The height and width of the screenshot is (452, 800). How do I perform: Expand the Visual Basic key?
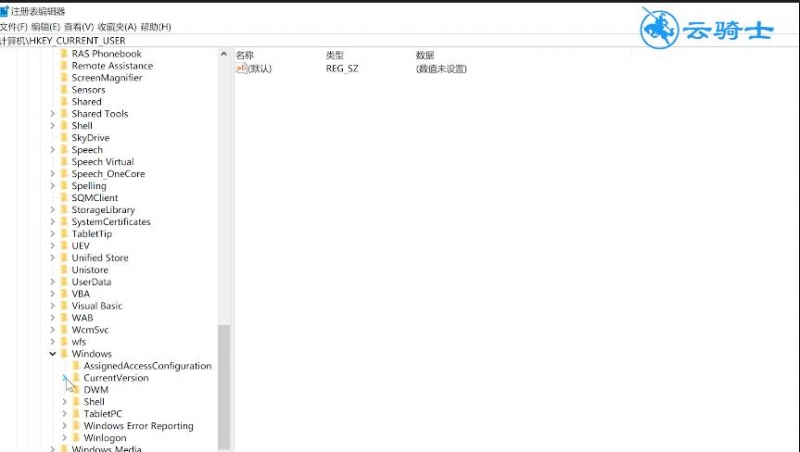click(53, 306)
